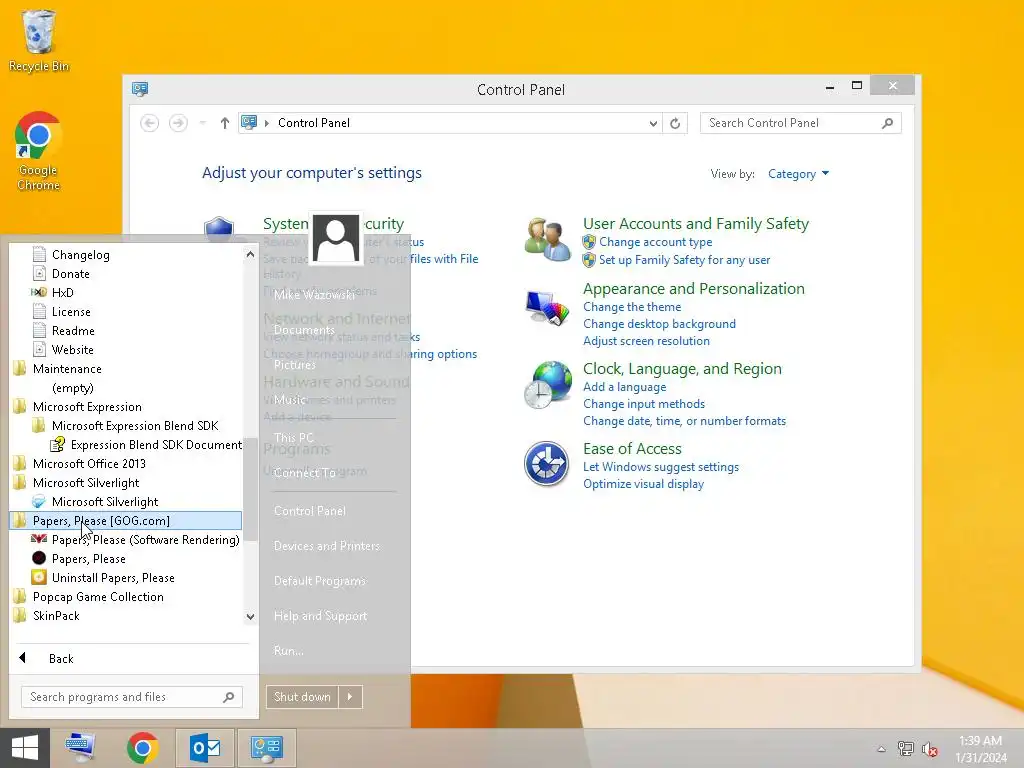Image resolution: width=1024 pixels, height=768 pixels.
Task: Open the Shut down options arrow
Action: coord(350,697)
